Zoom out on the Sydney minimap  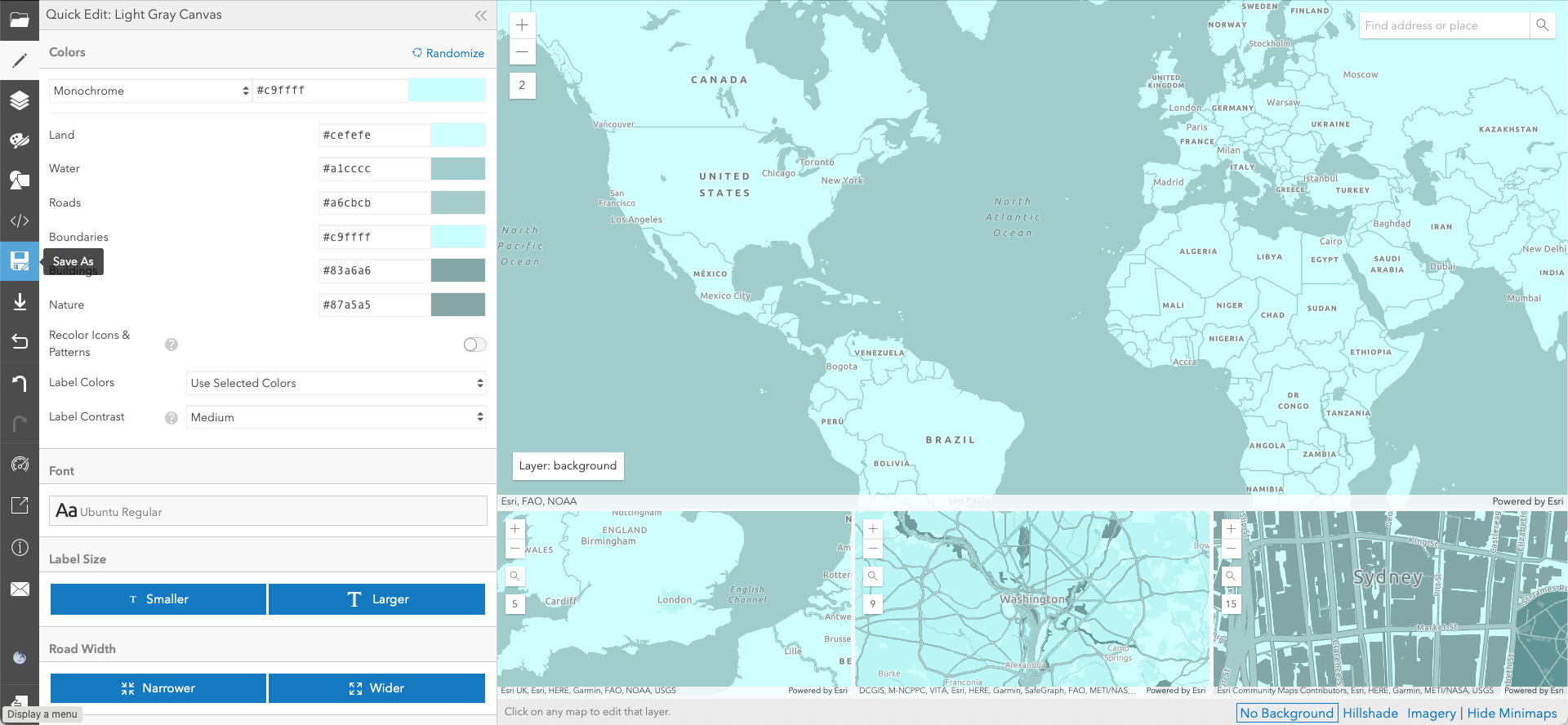point(1231,548)
